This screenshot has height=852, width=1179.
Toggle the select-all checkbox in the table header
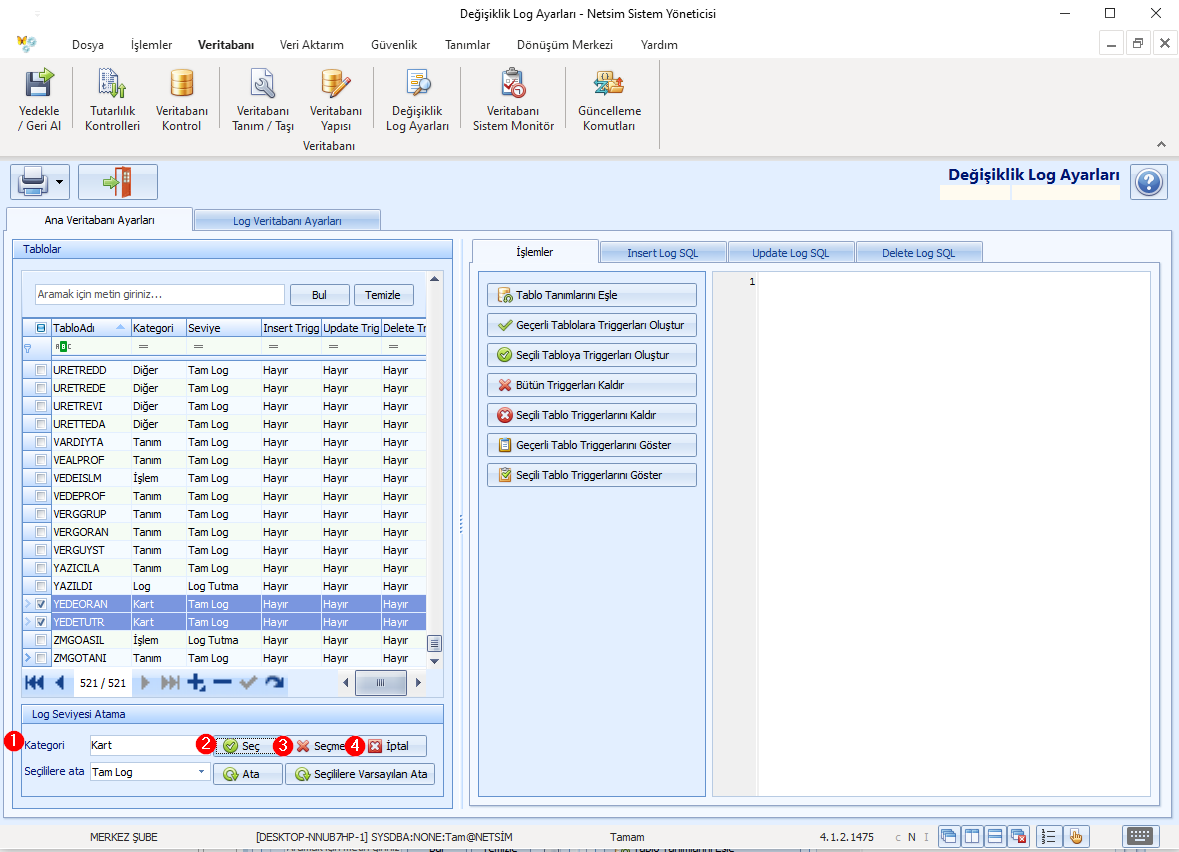41,328
